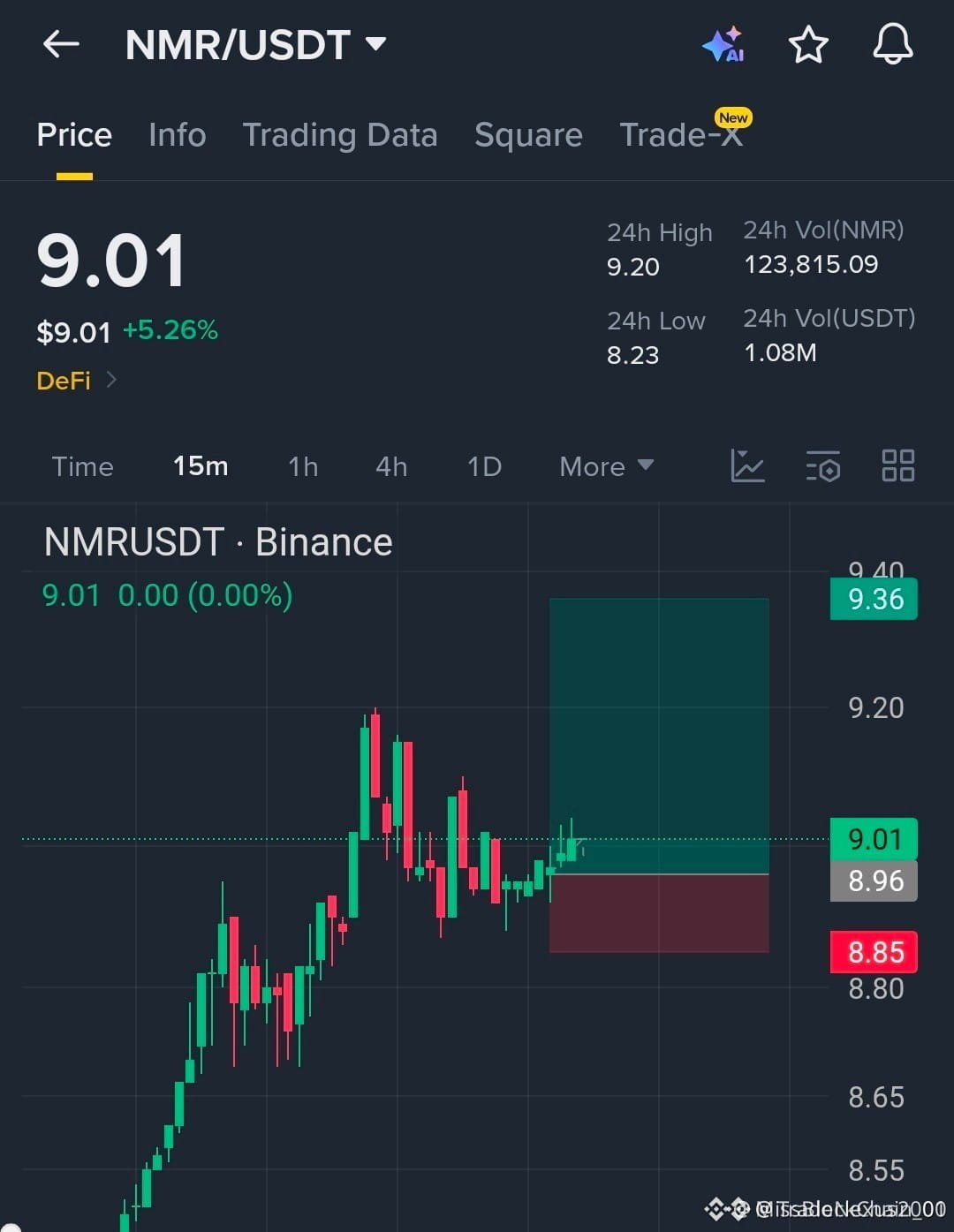Open the Square tab
Viewport: 954px width, 1232px height.
coord(528,135)
